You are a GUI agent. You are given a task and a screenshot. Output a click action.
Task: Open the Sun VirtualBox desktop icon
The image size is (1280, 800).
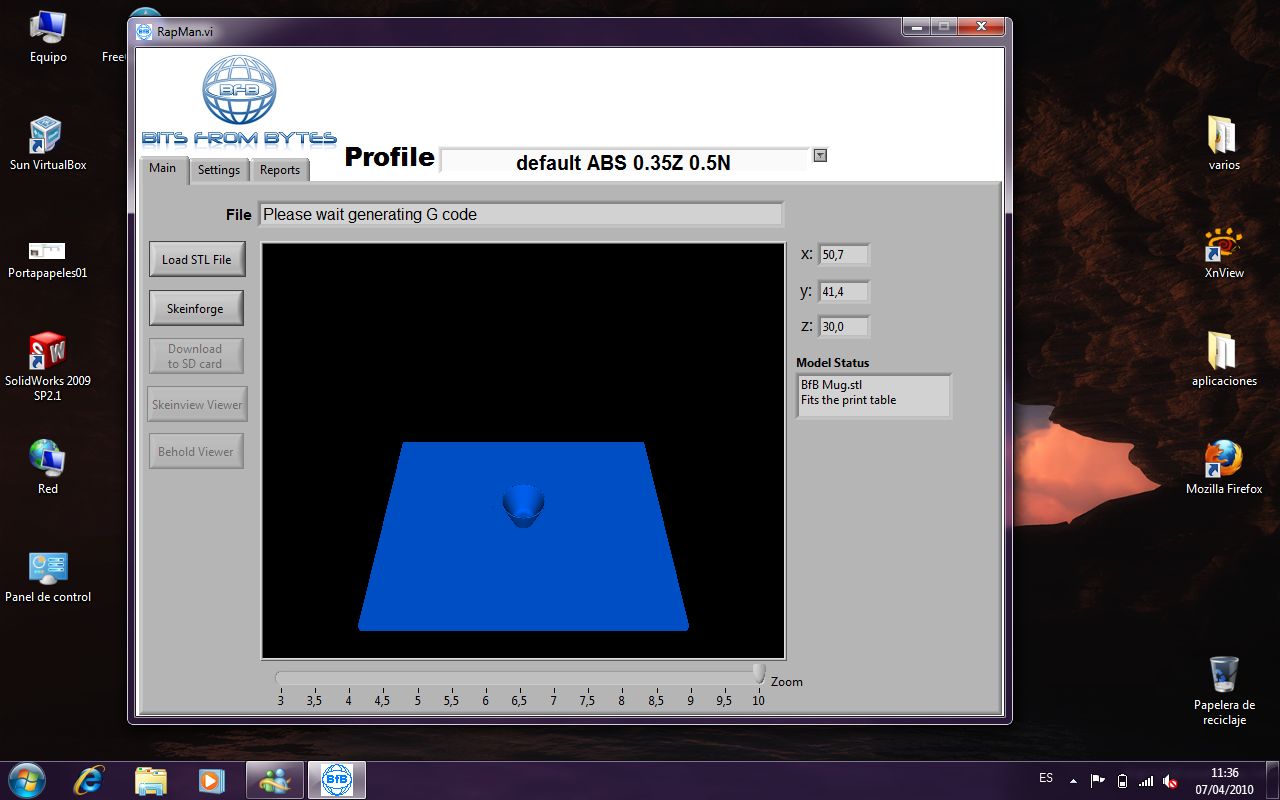pos(47,137)
